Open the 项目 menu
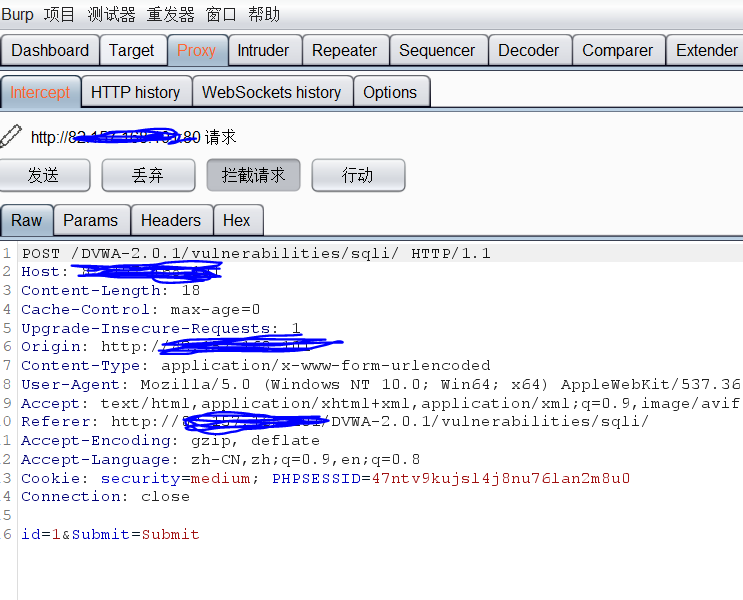Viewport: 743px width, 600px height. coord(59,14)
